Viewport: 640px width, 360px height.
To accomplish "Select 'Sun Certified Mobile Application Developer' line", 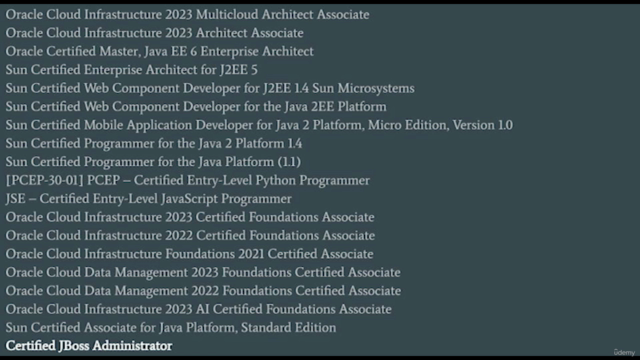I will click(259, 125).
